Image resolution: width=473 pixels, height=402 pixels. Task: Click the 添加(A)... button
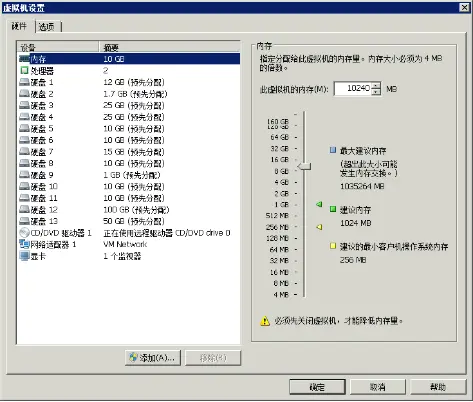point(153,358)
